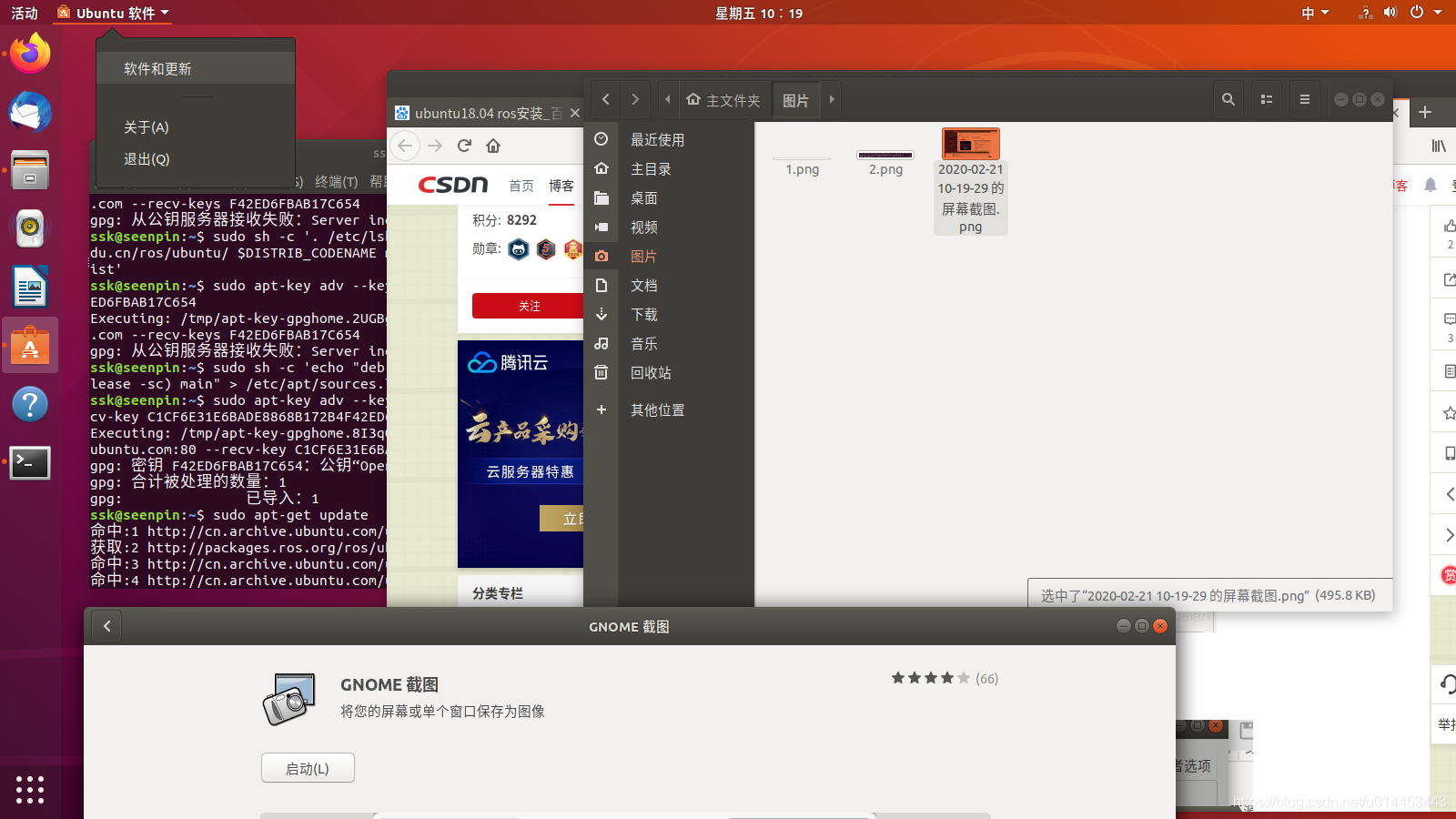Click the 立即 button in 腾讯云 ad
1456x819 pixels.
561,519
